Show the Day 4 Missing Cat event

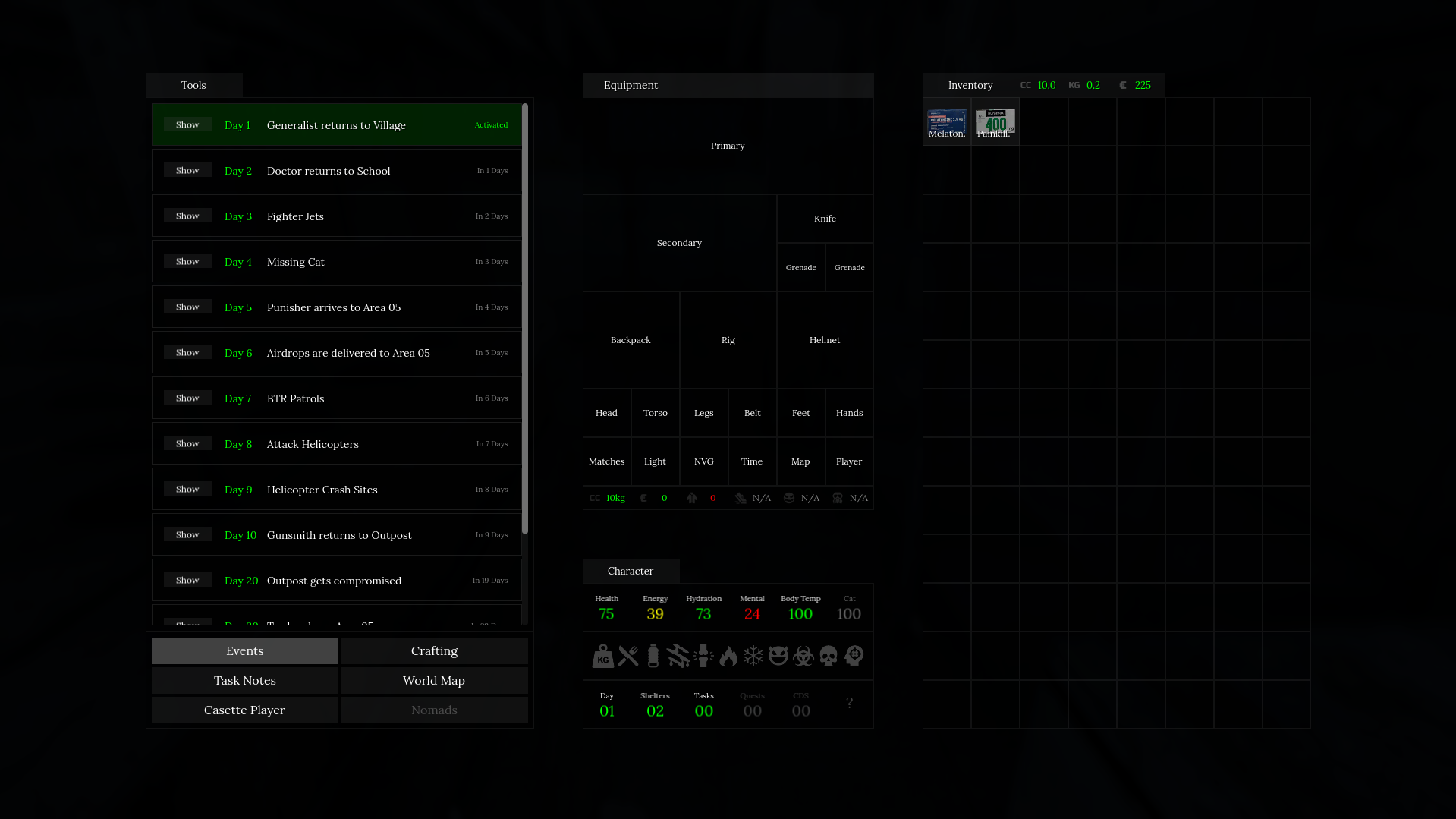click(187, 262)
